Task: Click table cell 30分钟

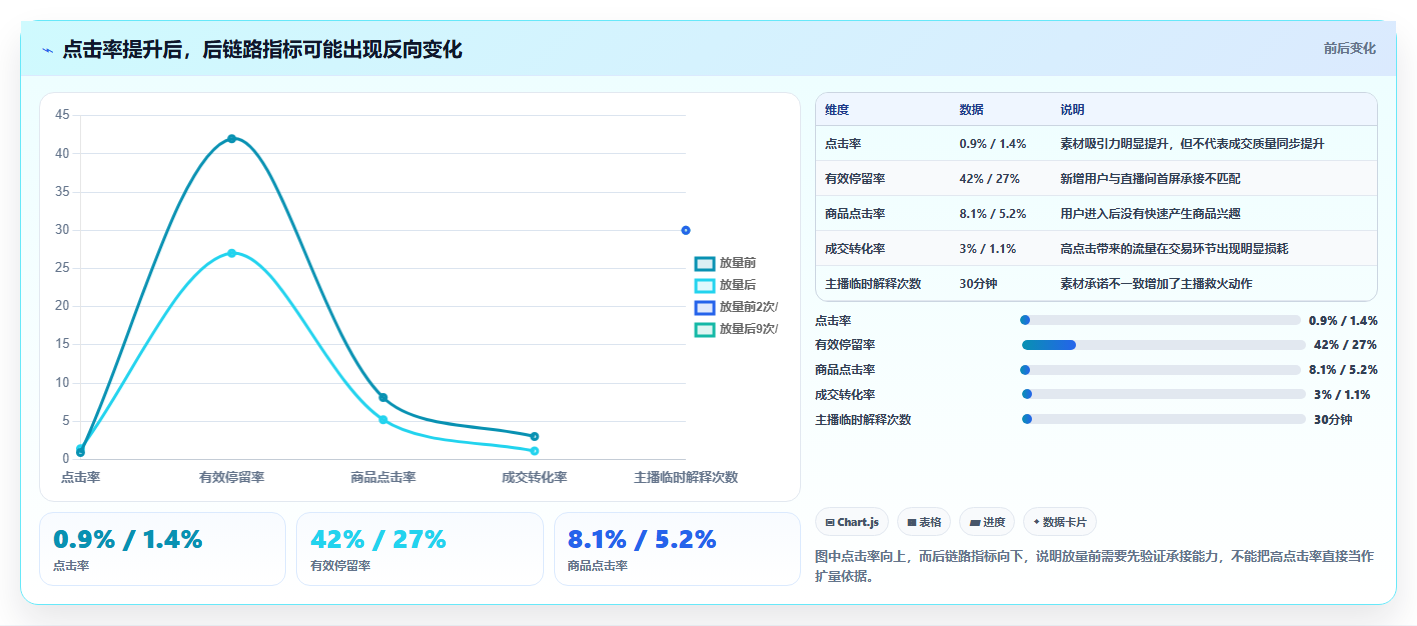Action: [978, 284]
